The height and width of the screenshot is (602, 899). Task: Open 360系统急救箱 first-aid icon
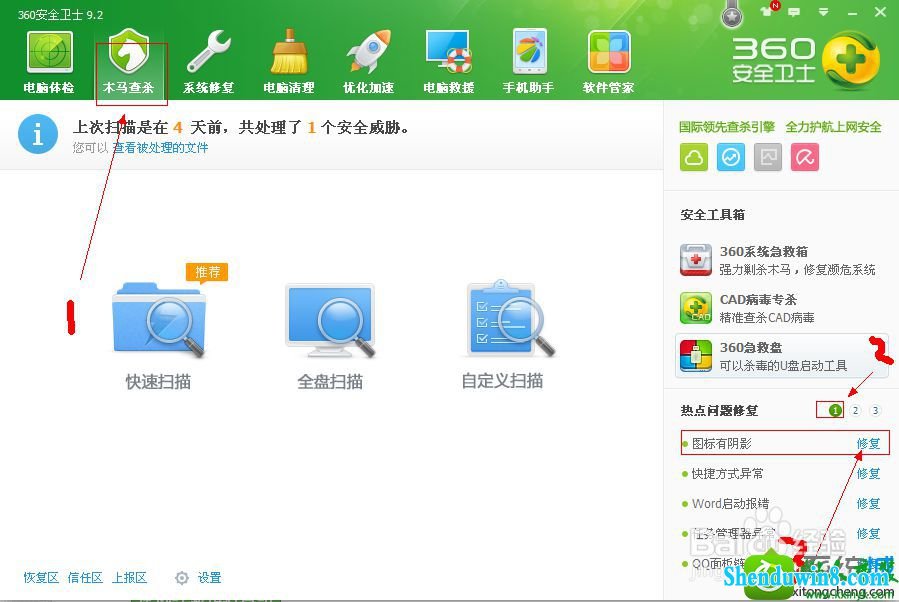click(696, 260)
